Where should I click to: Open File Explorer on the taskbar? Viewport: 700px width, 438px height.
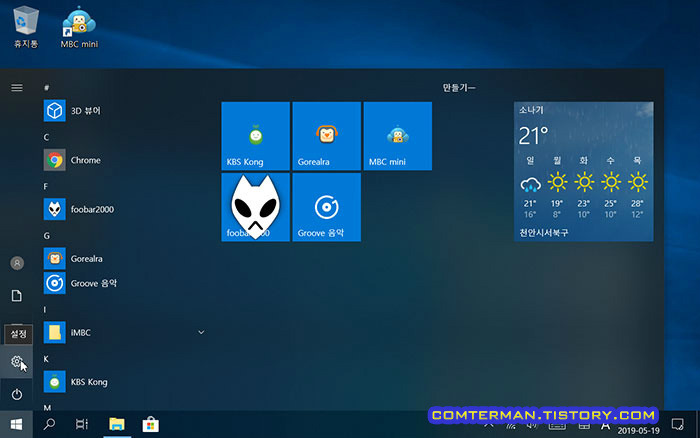pyautogui.click(x=117, y=424)
